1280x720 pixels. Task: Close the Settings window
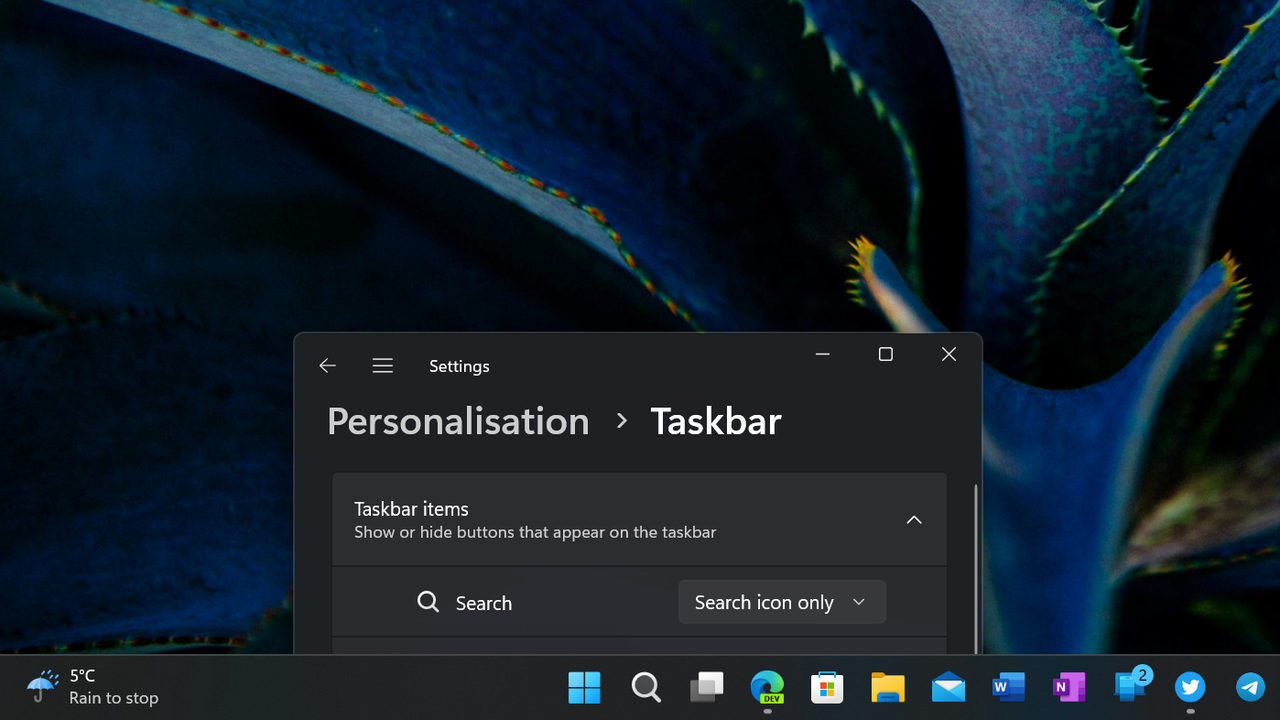coord(949,354)
